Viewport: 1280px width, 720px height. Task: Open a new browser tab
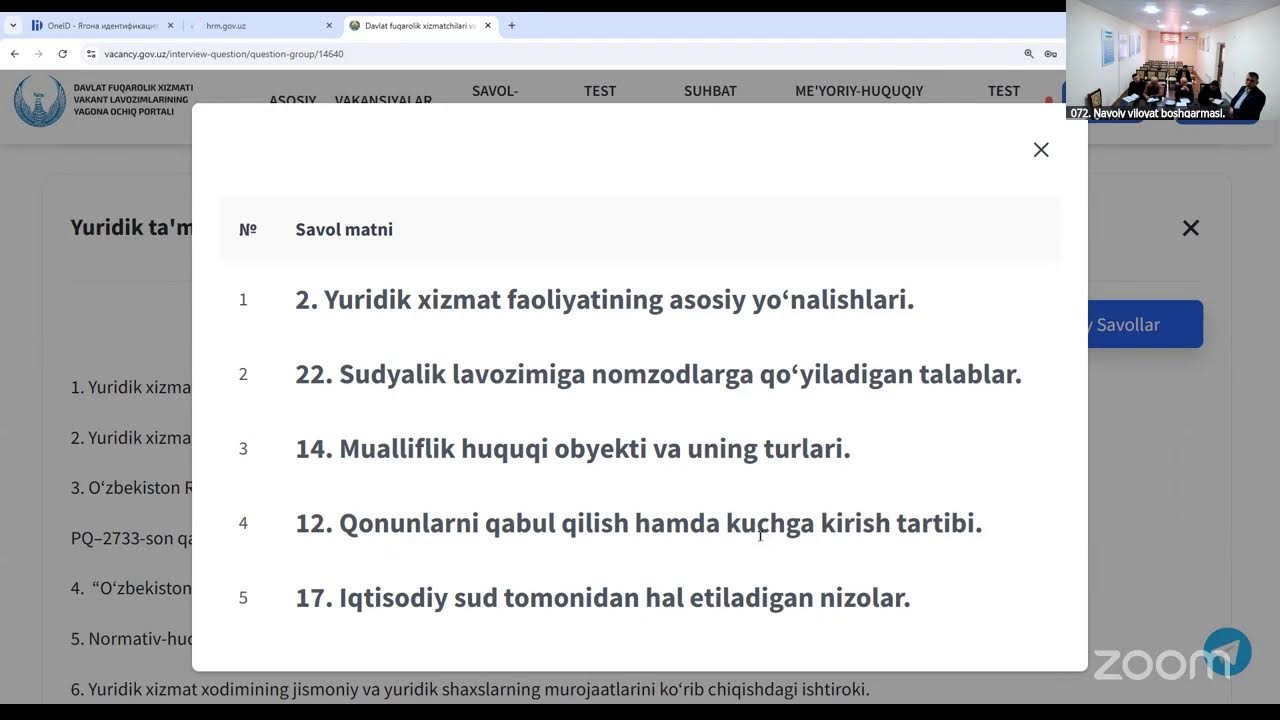click(512, 25)
